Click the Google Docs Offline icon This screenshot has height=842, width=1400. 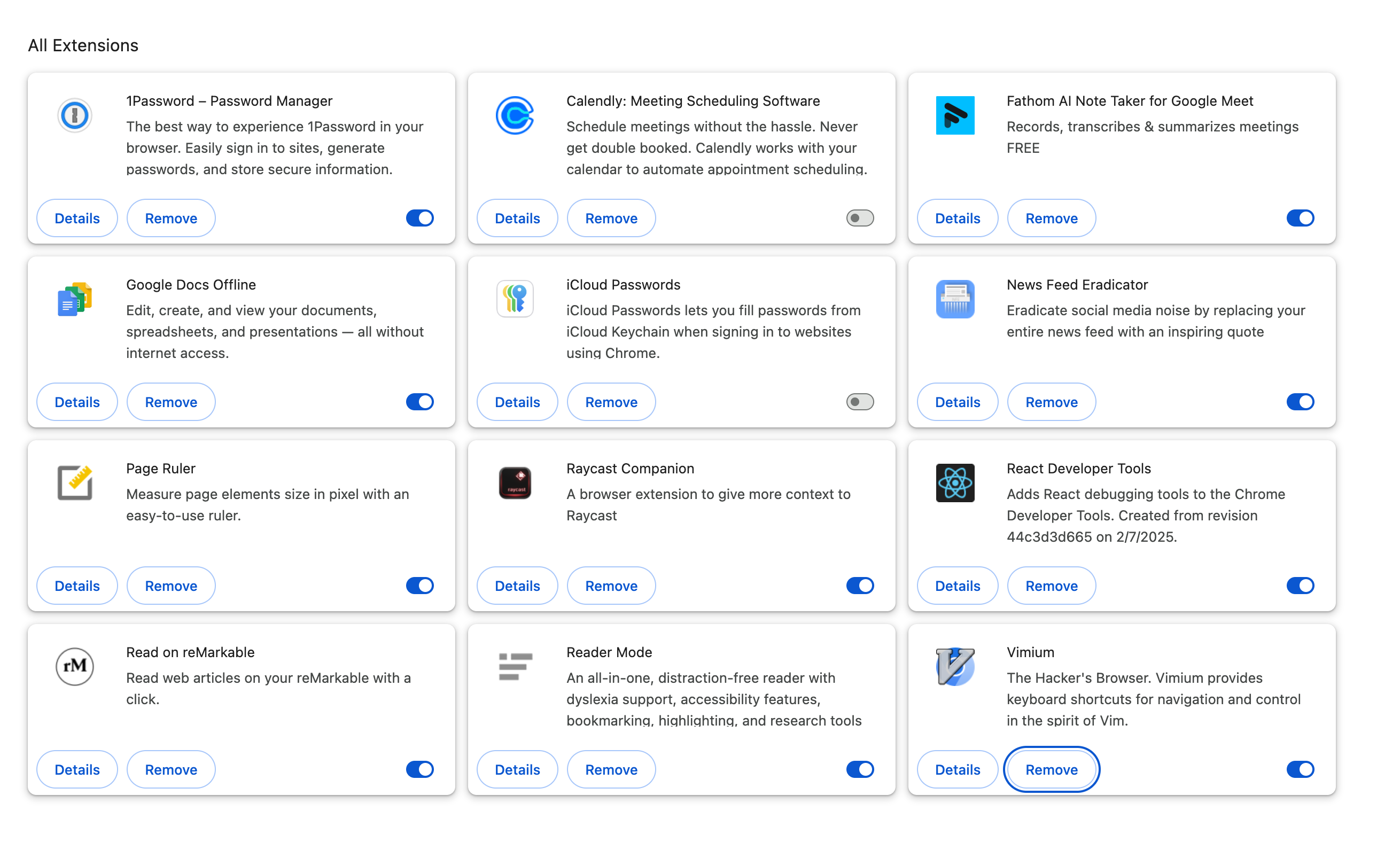[74, 299]
